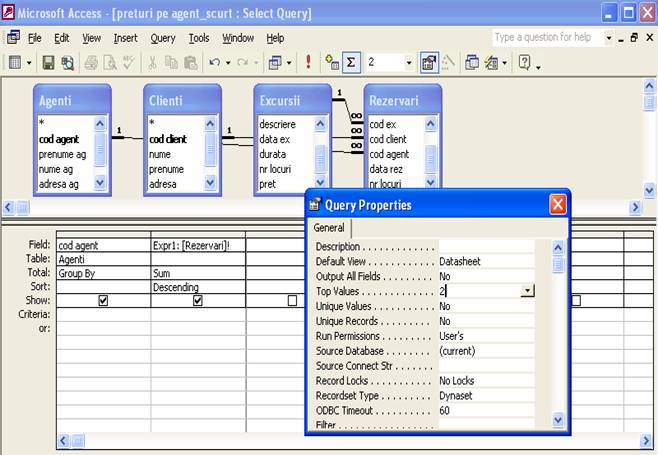
Task: Click the Help question mark icon
Action: tap(523, 62)
